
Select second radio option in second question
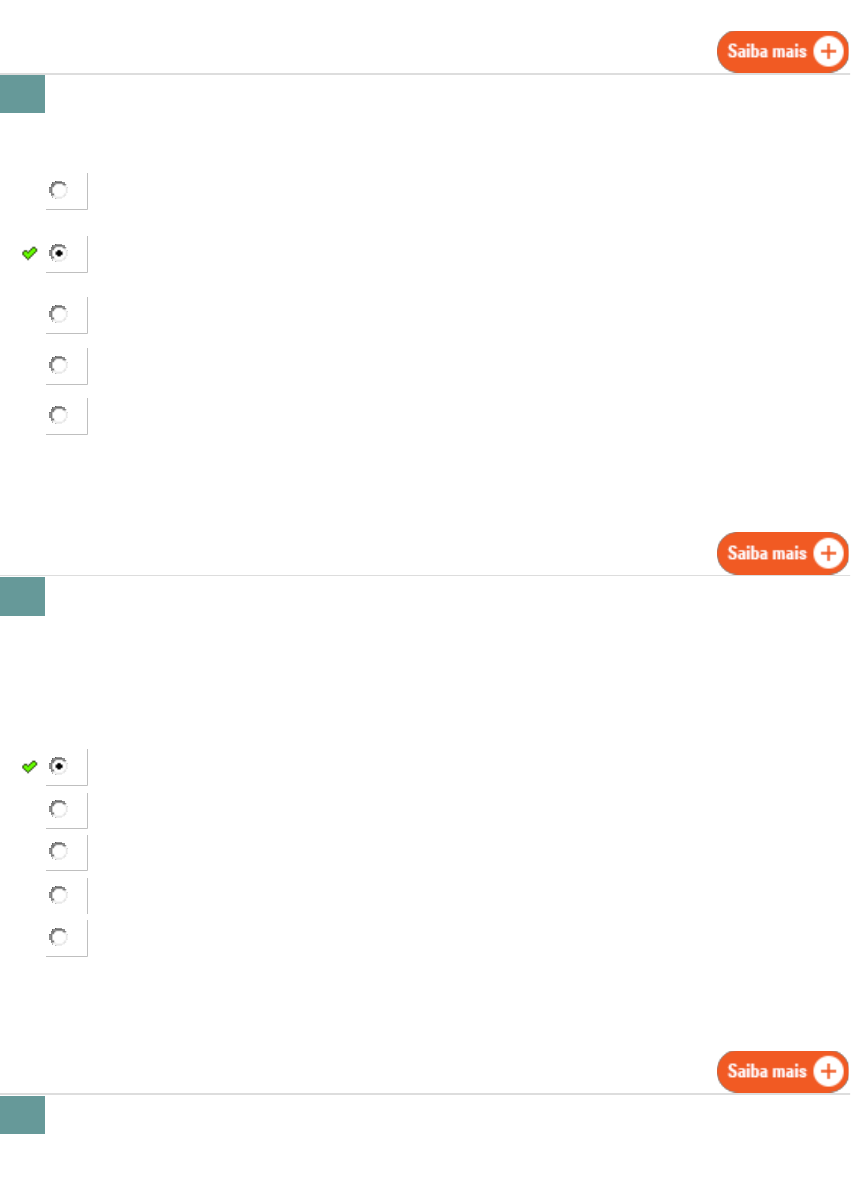click(x=59, y=809)
